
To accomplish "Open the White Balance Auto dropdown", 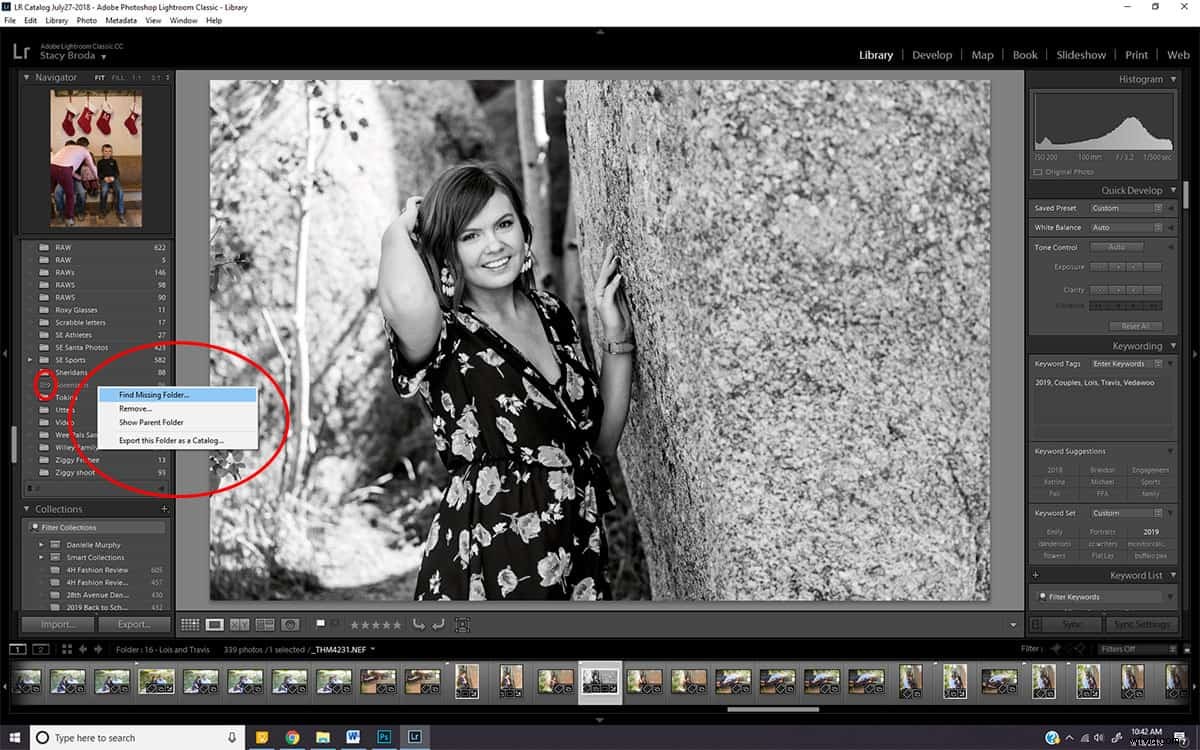I will [1126, 227].
